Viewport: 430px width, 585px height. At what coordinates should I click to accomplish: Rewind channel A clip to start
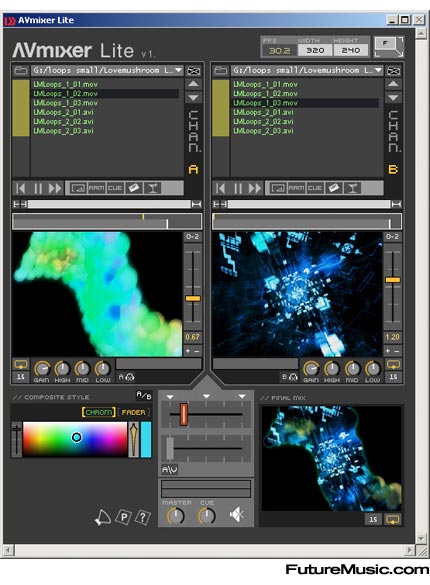click(x=21, y=188)
